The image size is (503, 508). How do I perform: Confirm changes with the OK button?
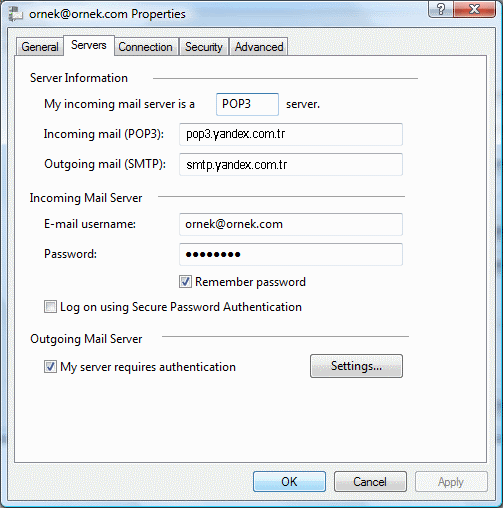(x=289, y=481)
